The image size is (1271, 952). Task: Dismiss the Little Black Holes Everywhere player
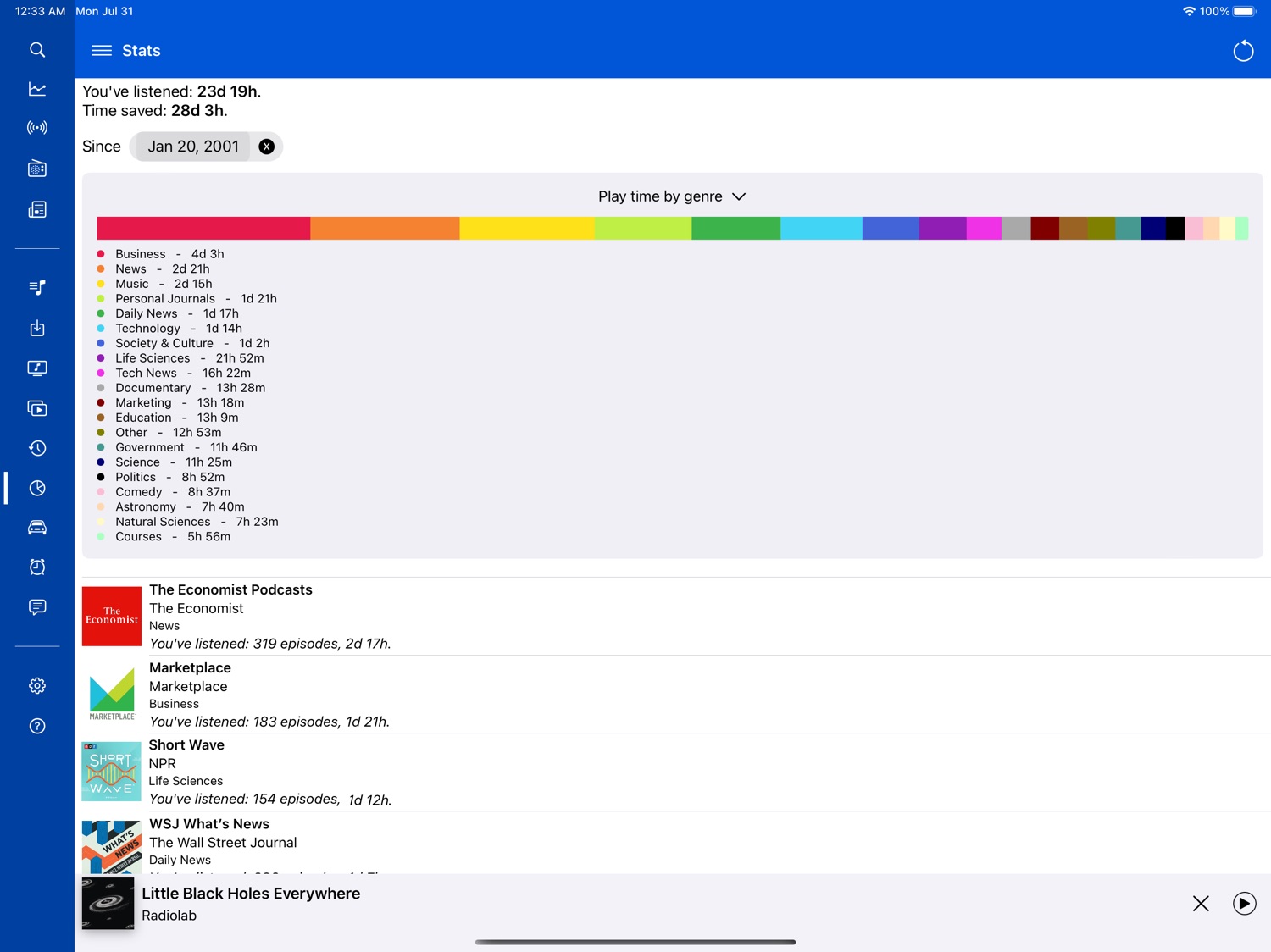coord(1201,904)
